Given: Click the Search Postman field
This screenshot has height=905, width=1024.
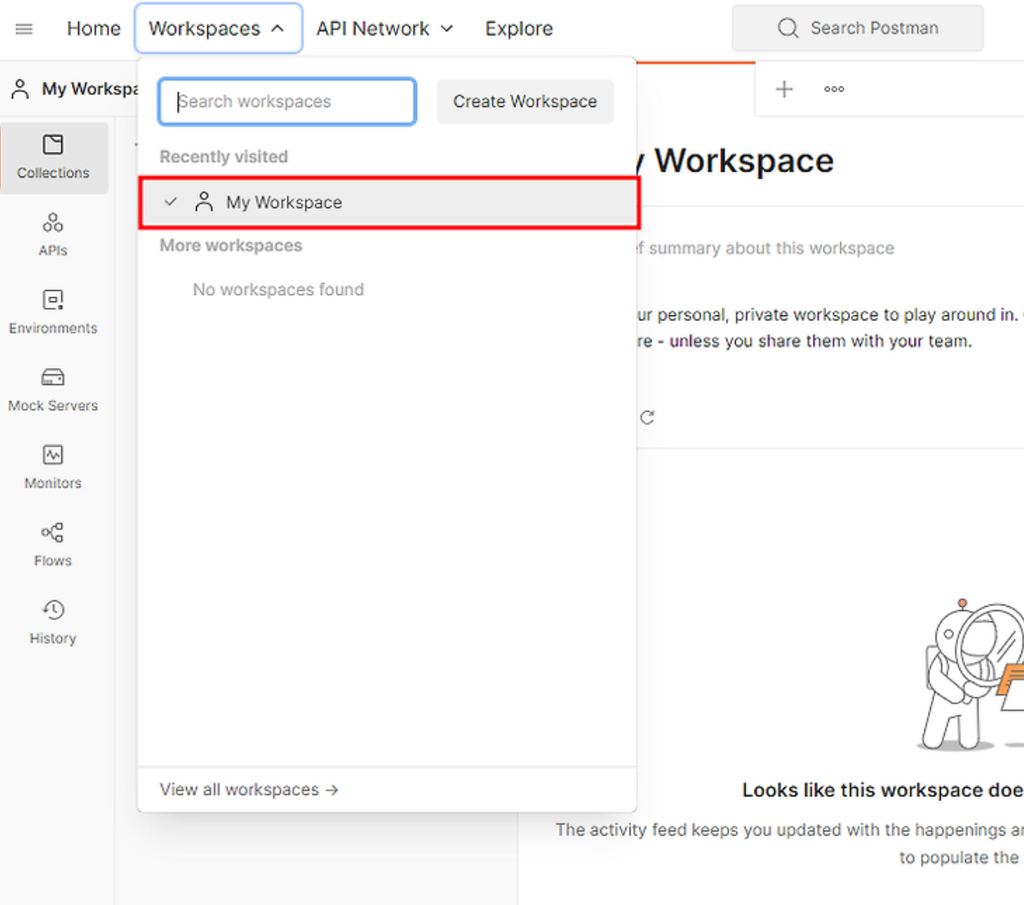Looking at the screenshot, I should [x=857, y=28].
